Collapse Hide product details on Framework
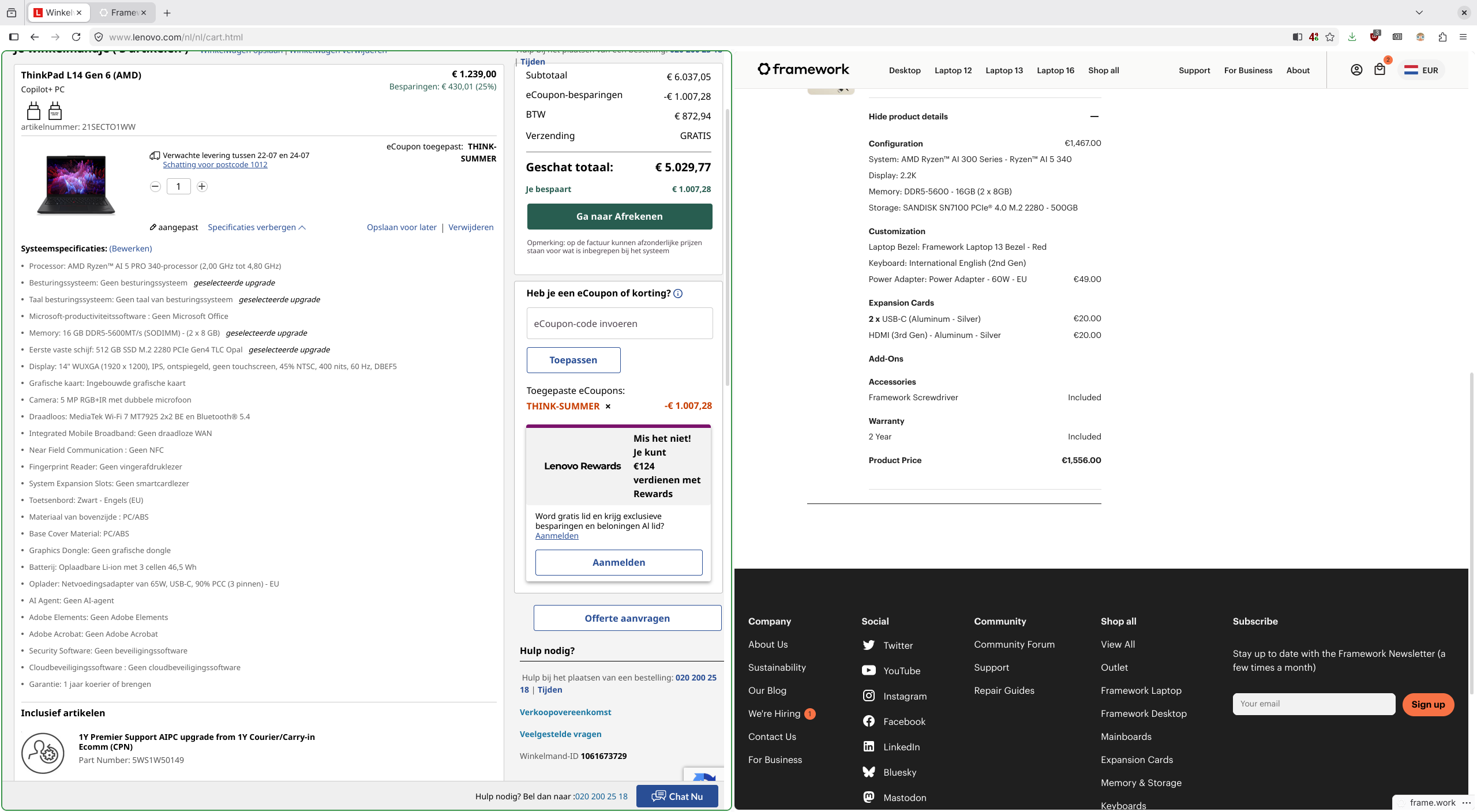The width and height of the screenshot is (1477, 812). point(984,116)
